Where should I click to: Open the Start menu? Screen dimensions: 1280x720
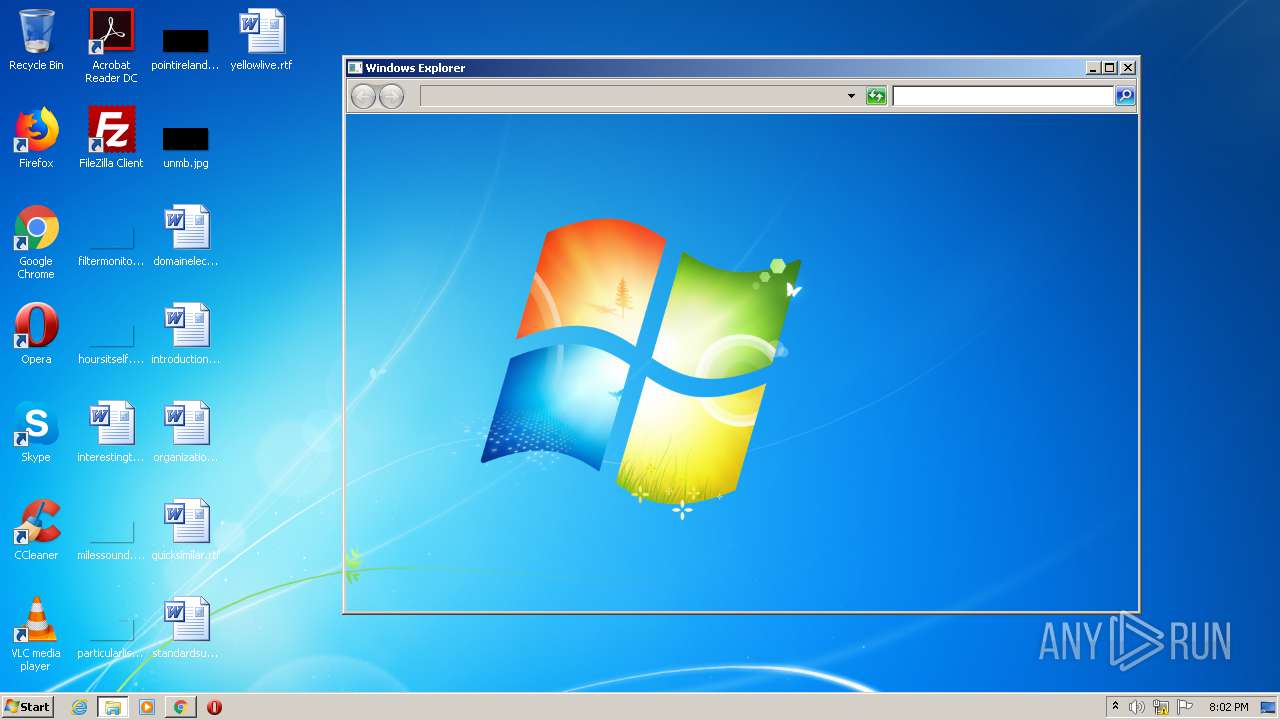[27, 707]
